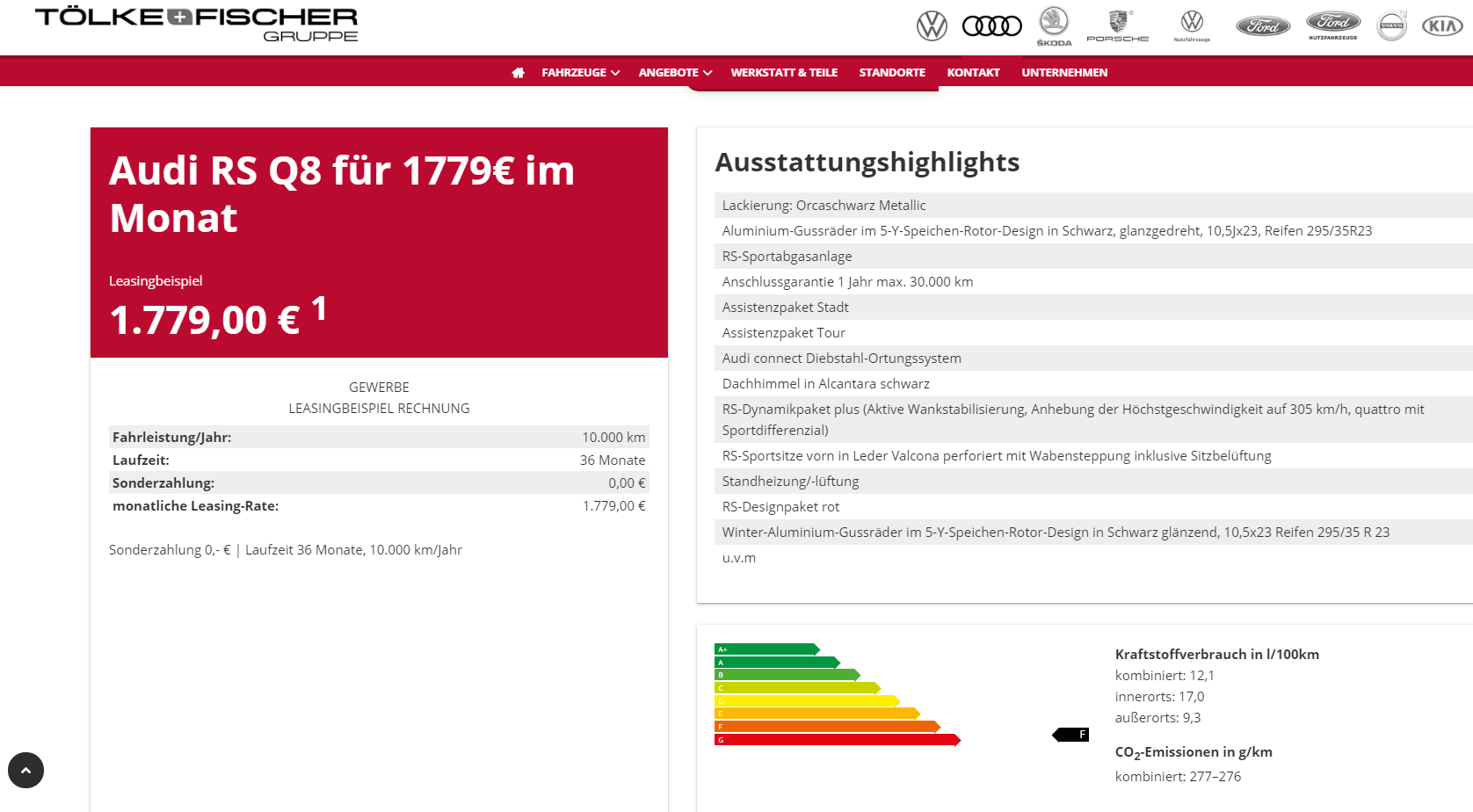
Task: Select the Assistenzpaket Tour row
Action: coord(1093,333)
